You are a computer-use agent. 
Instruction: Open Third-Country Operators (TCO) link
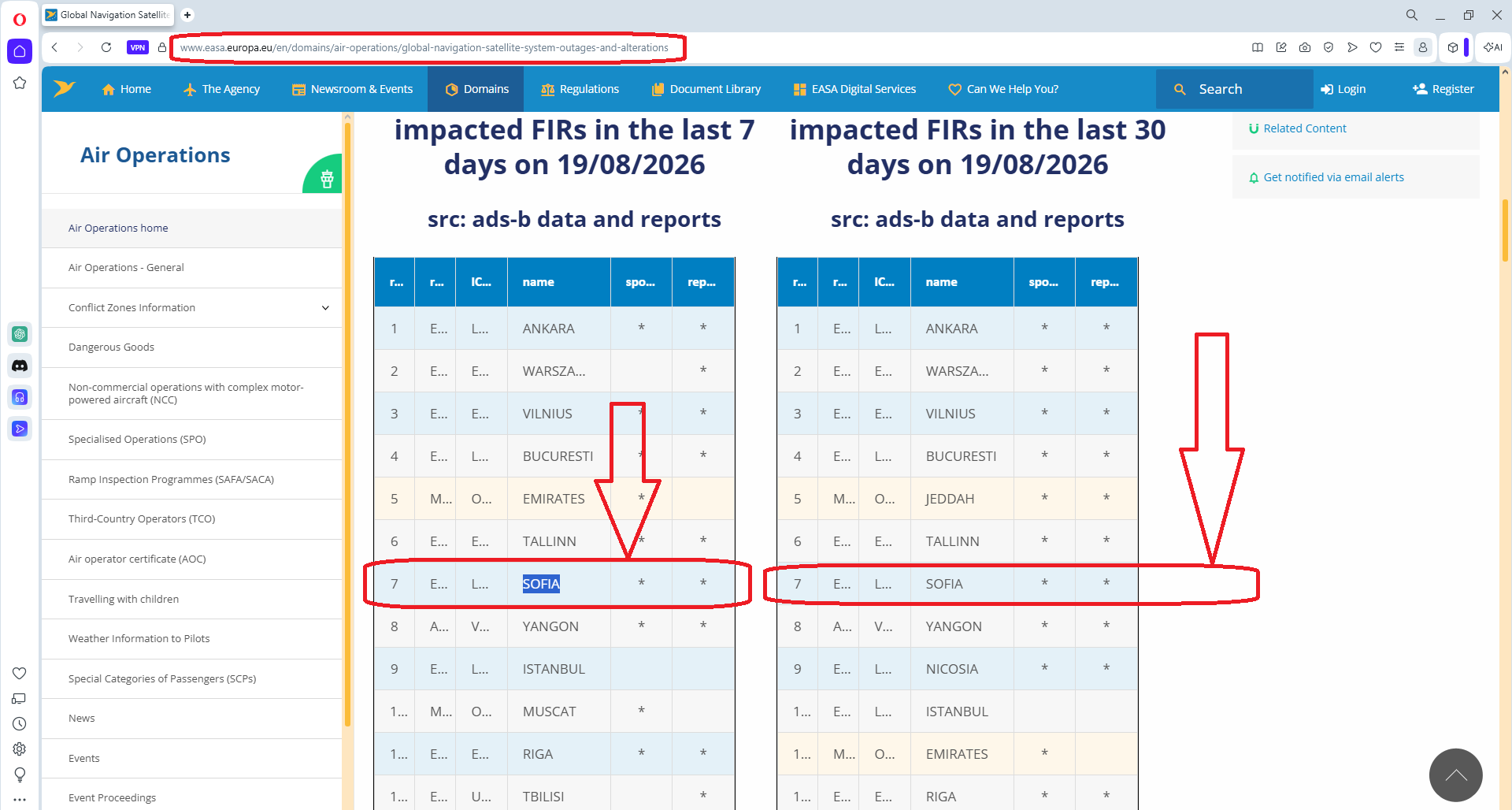142,518
